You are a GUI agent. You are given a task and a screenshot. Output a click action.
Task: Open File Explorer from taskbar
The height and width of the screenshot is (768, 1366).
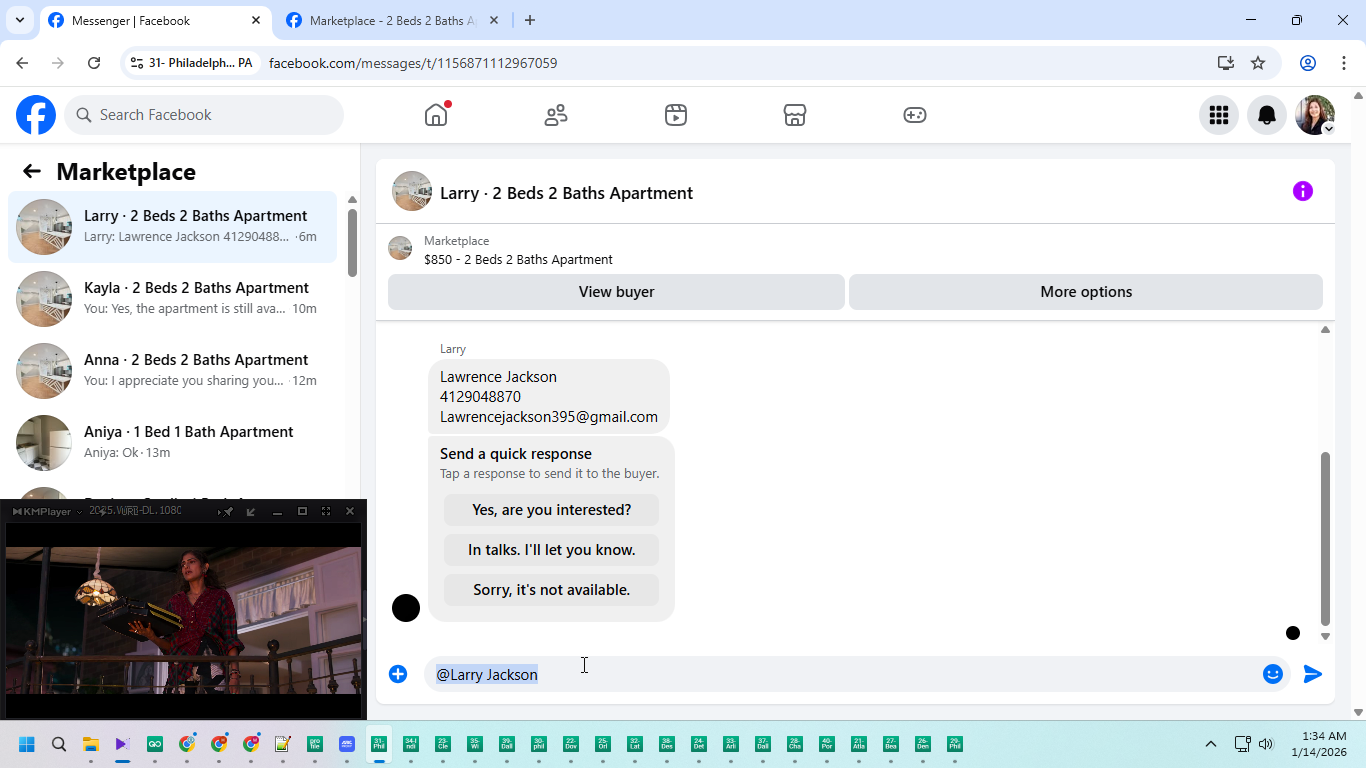pyautogui.click(x=91, y=744)
